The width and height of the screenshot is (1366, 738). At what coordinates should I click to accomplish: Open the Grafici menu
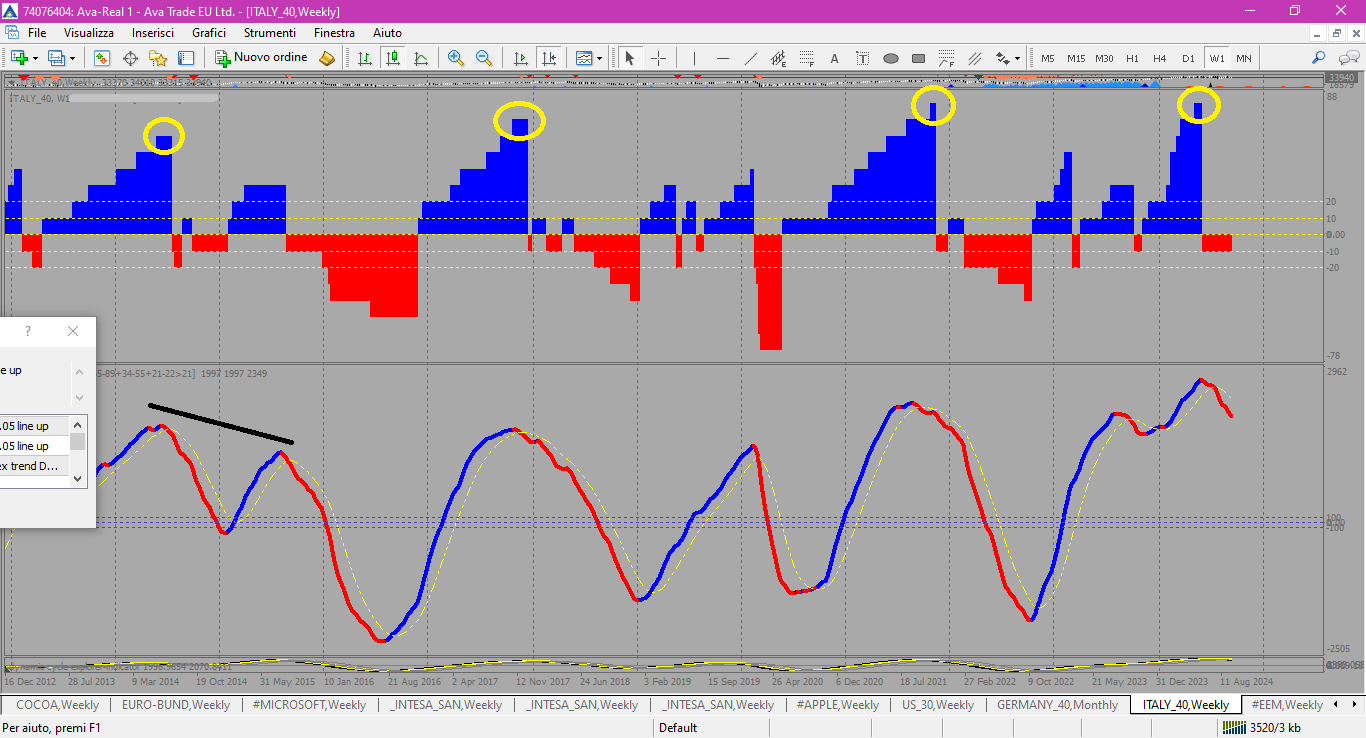[209, 33]
